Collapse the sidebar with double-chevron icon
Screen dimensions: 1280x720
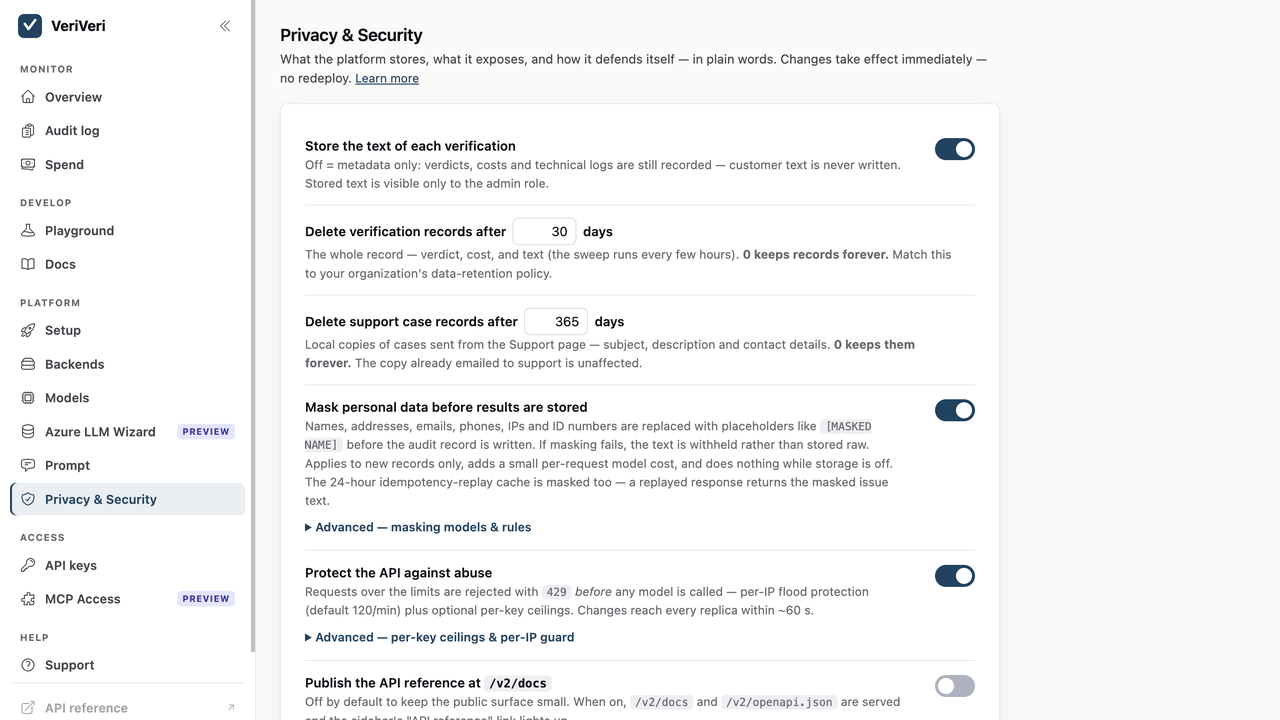pyautogui.click(x=225, y=26)
